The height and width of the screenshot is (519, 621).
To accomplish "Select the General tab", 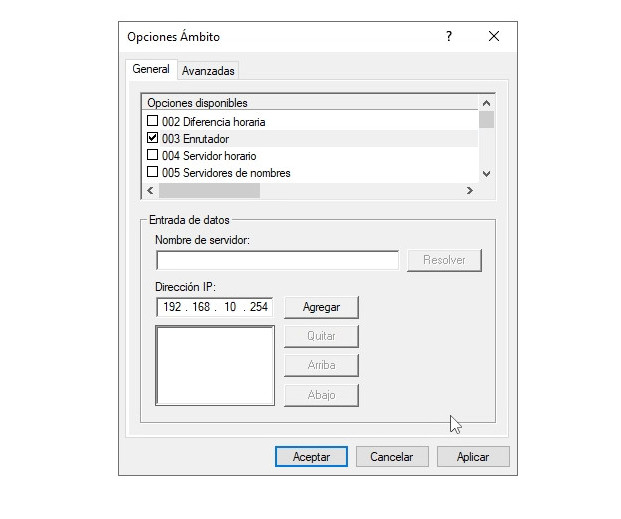I will (151, 70).
